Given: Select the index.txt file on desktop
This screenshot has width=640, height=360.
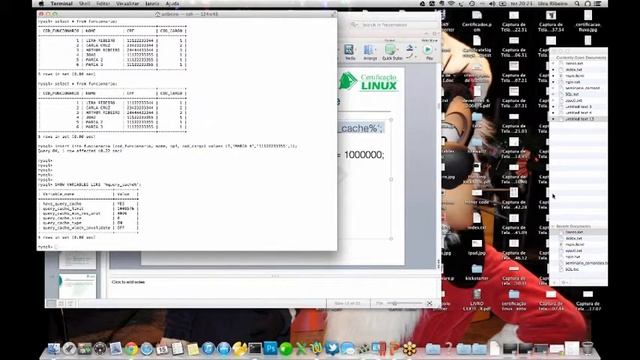Looking at the screenshot, I should click(477, 221).
